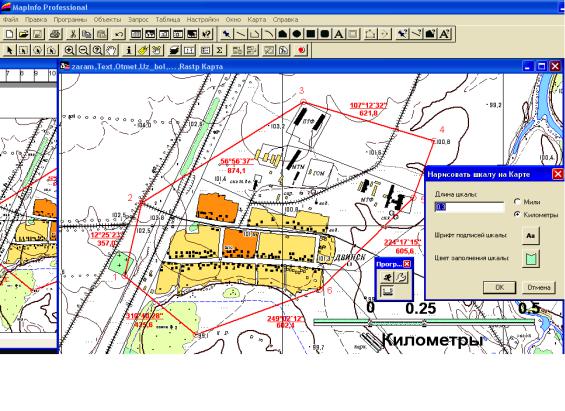Image resolution: width=565 pixels, height=411 pixels.
Task: Click the Statistics sigma icon
Action: tap(219, 50)
